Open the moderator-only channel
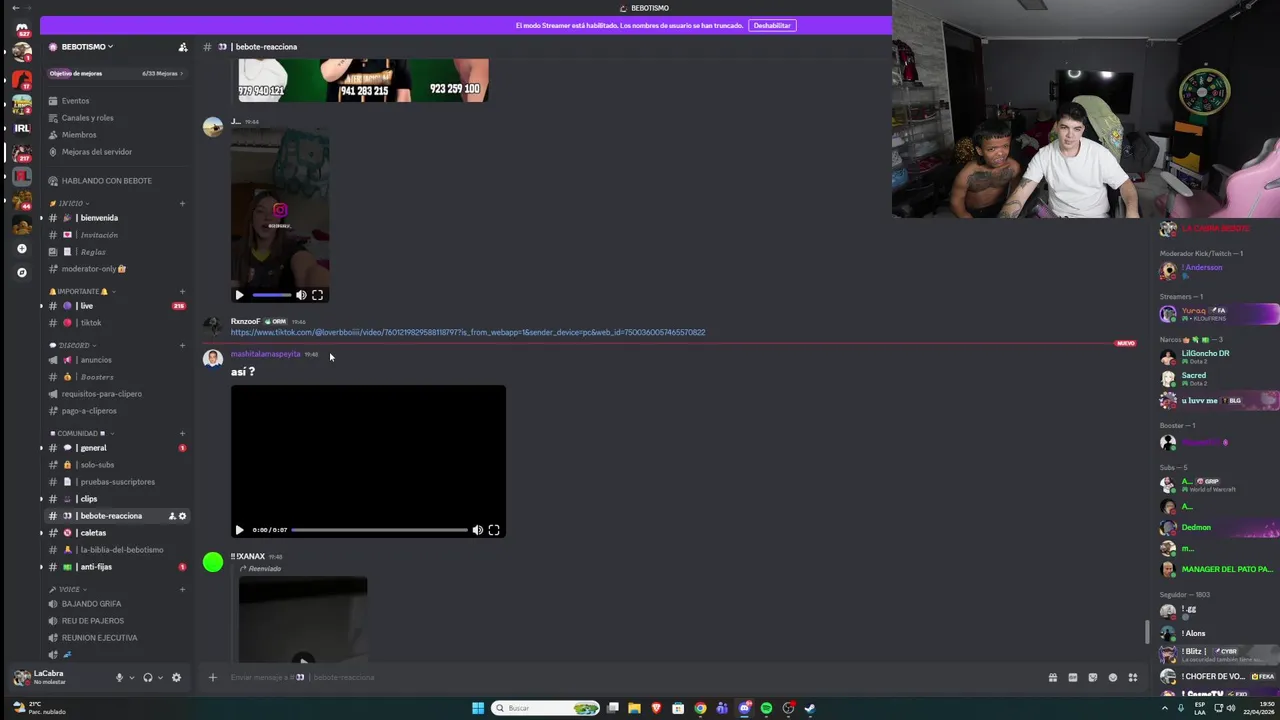 (x=93, y=269)
